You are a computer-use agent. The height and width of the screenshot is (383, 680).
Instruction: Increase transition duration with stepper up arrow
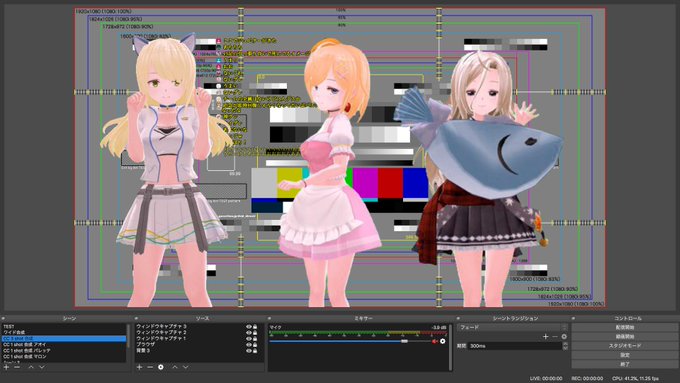pos(565,344)
